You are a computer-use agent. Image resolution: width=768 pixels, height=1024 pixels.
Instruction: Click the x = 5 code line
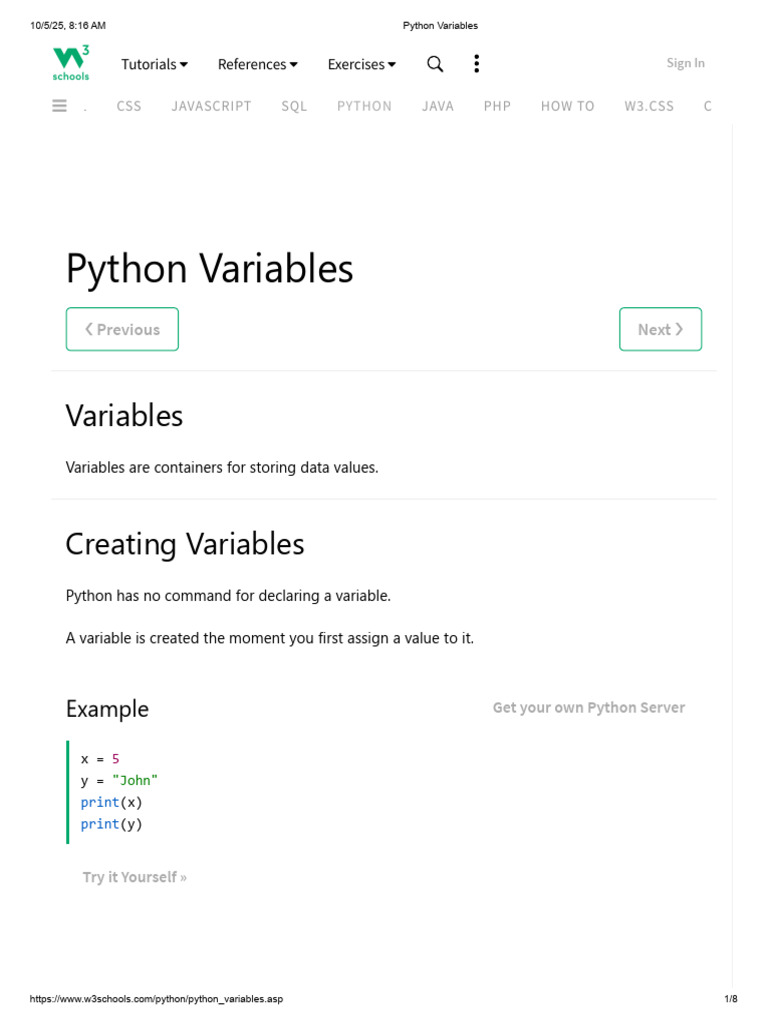[100, 759]
